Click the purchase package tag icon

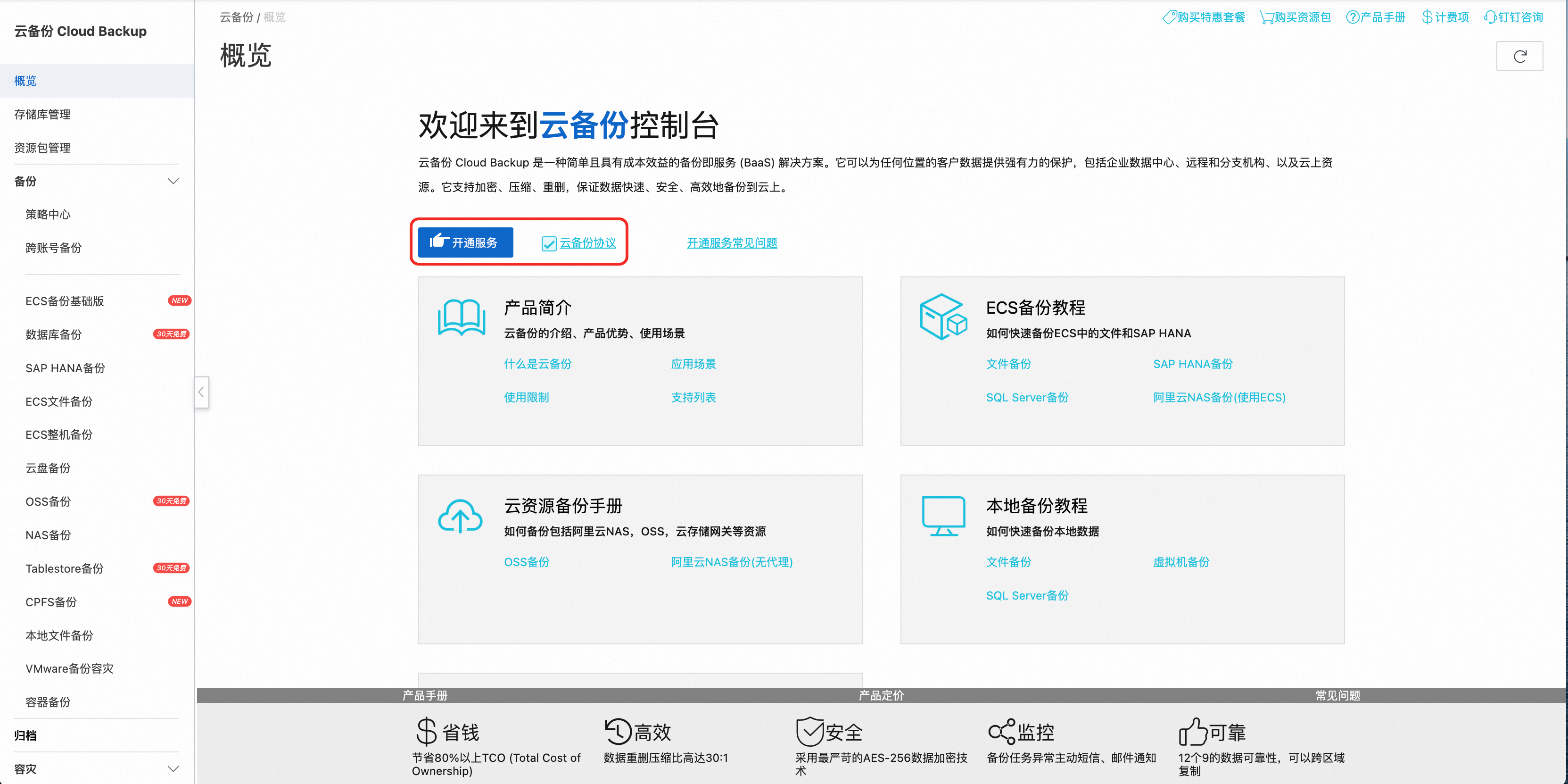pos(1169,17)
